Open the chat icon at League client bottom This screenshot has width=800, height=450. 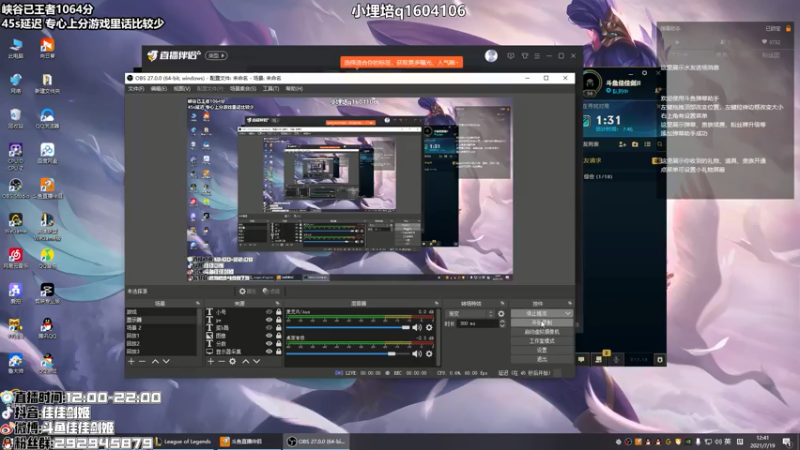(581, 360)
